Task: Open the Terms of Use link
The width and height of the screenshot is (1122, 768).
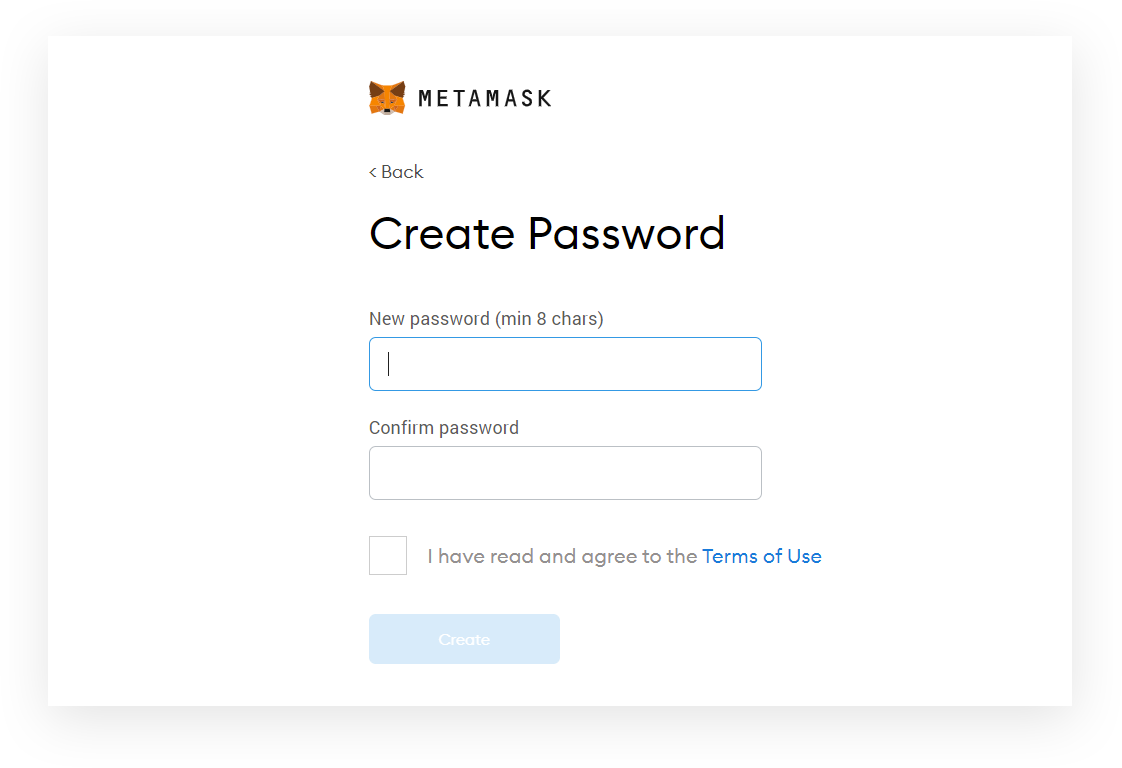Action: (762, 556)
